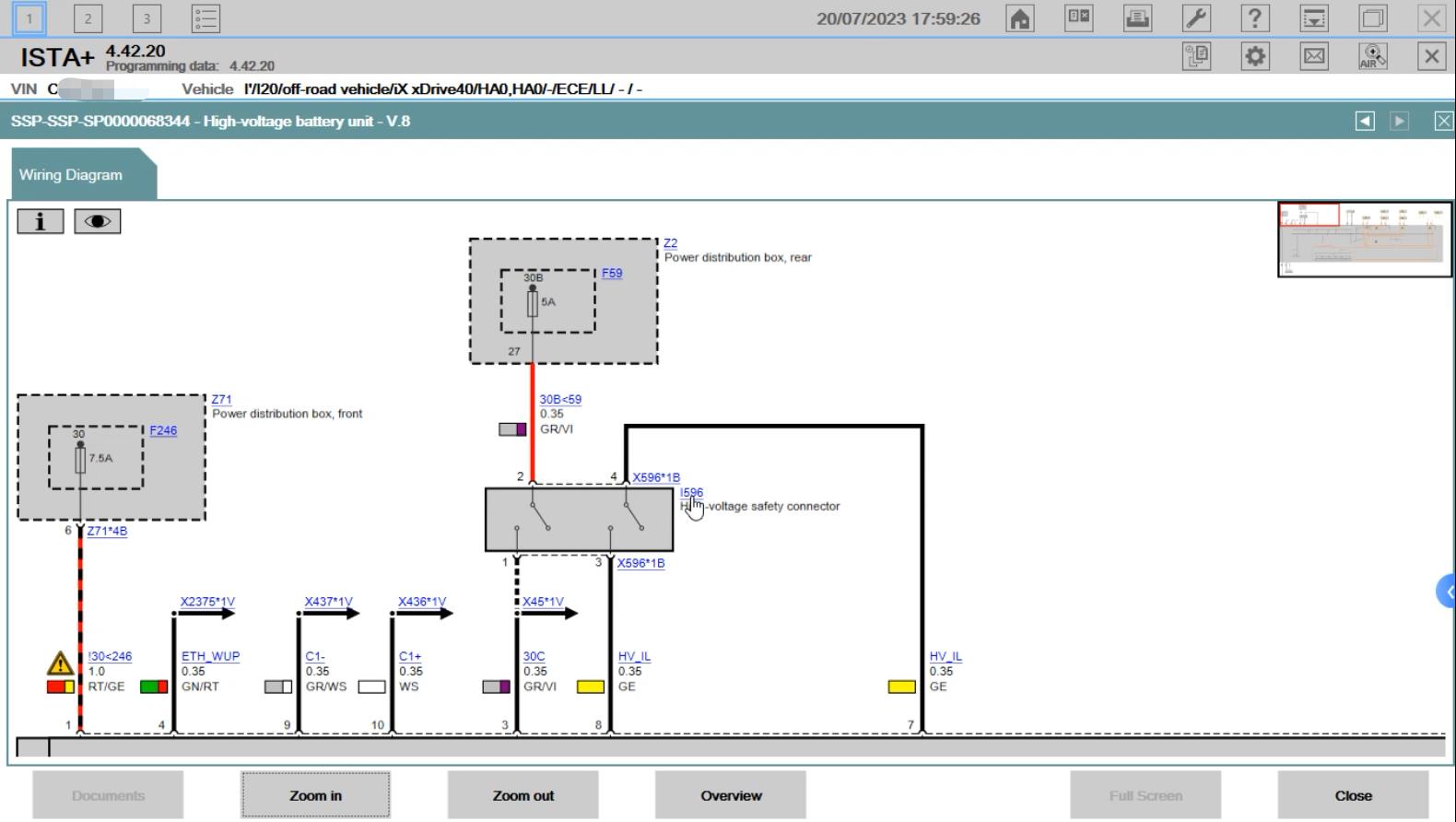Click the HV_IL link at pin 8
The height and width of the screenshot is (822, 1456).
pos(634,656)
